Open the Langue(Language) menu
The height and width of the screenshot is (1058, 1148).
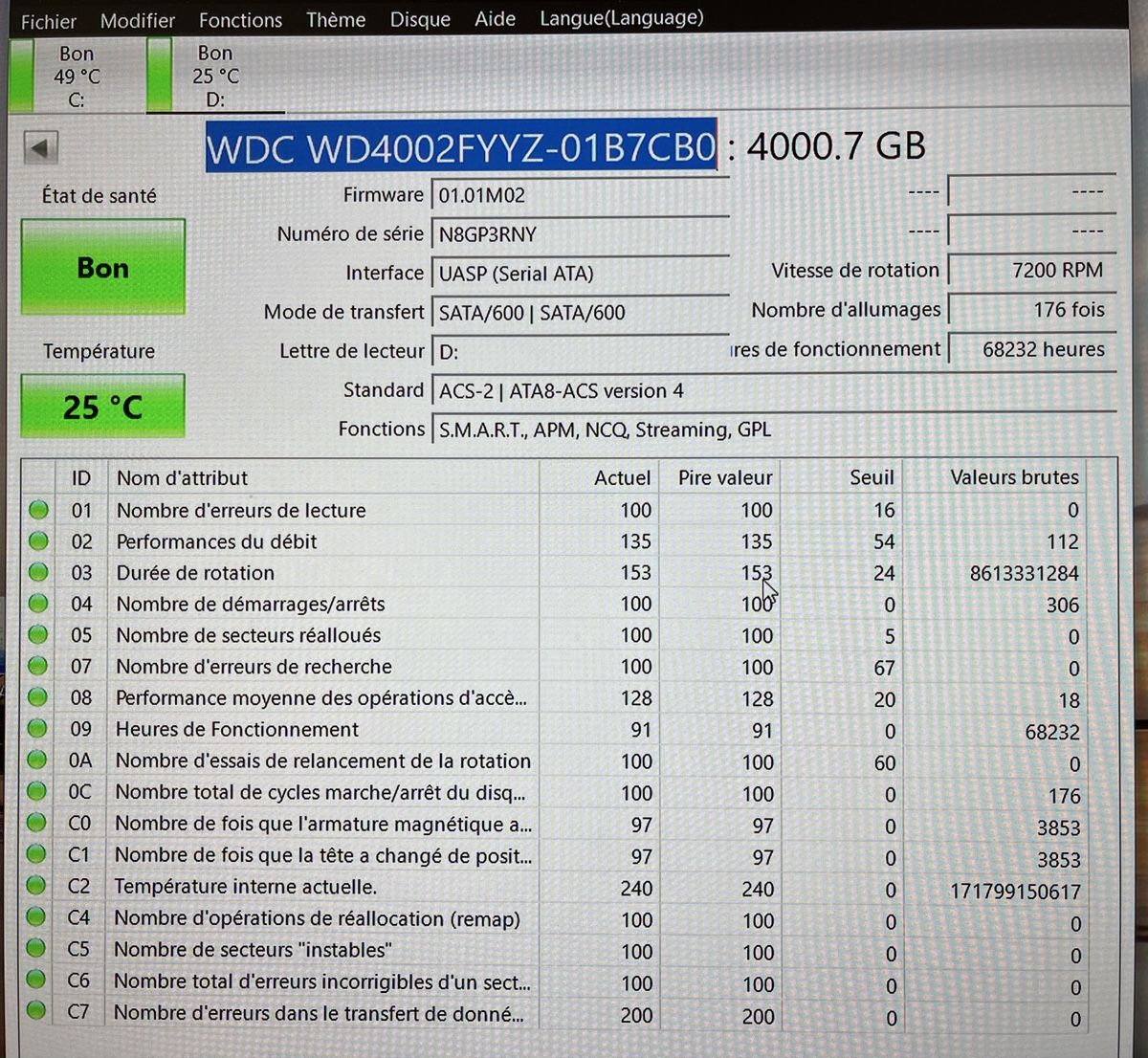[x=622, y=18]
